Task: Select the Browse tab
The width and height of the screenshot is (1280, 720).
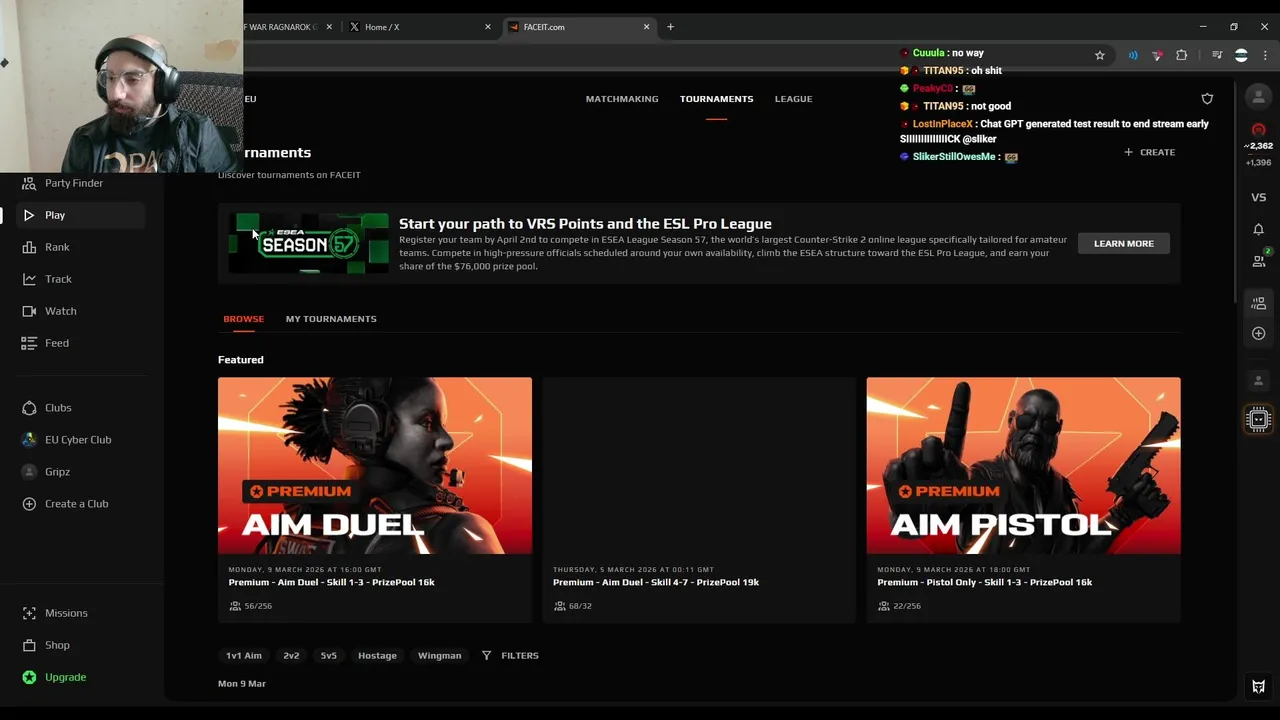Action: [243, 319]
